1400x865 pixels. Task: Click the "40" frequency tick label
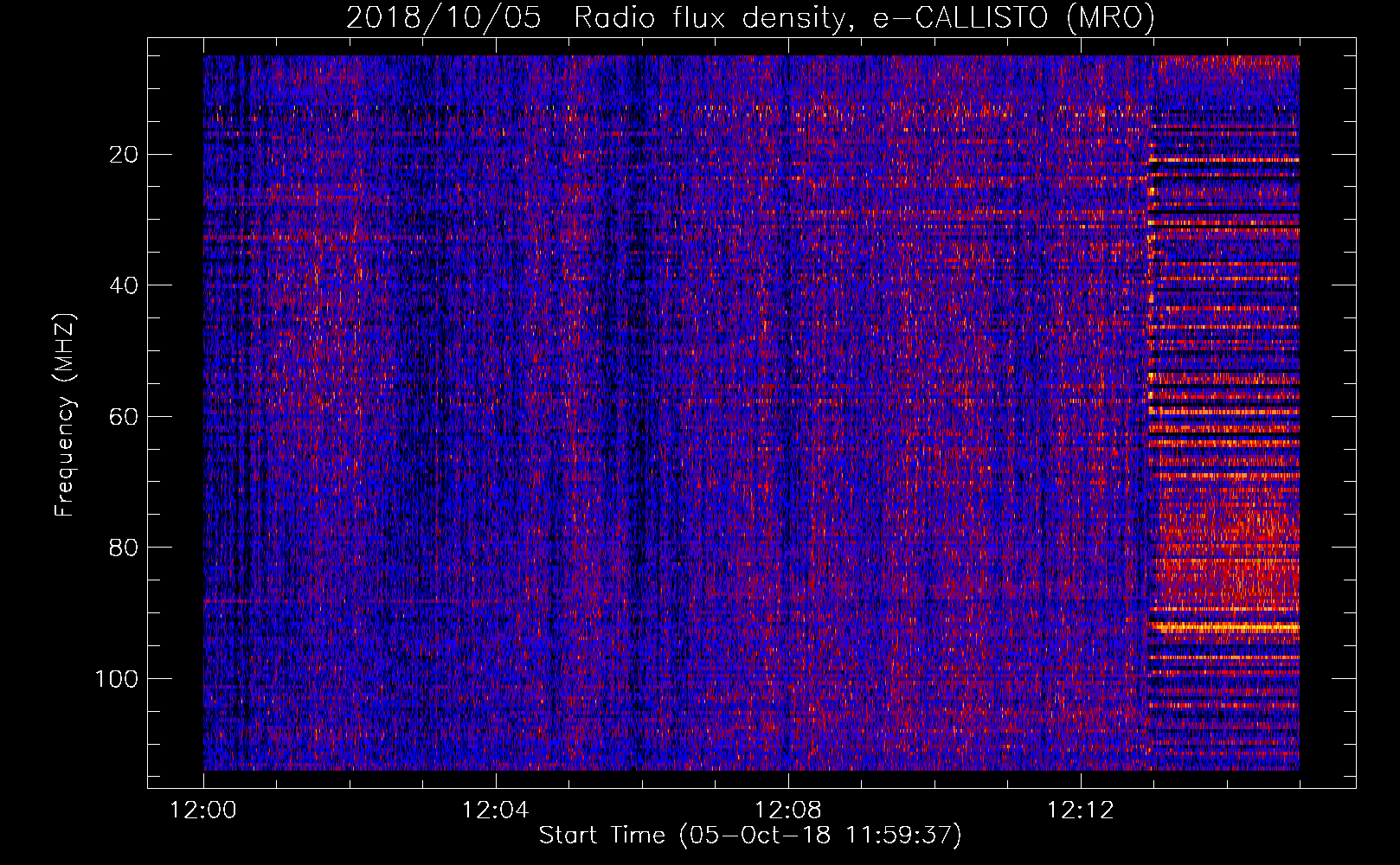pyautogui.click(x=125, y=285)
